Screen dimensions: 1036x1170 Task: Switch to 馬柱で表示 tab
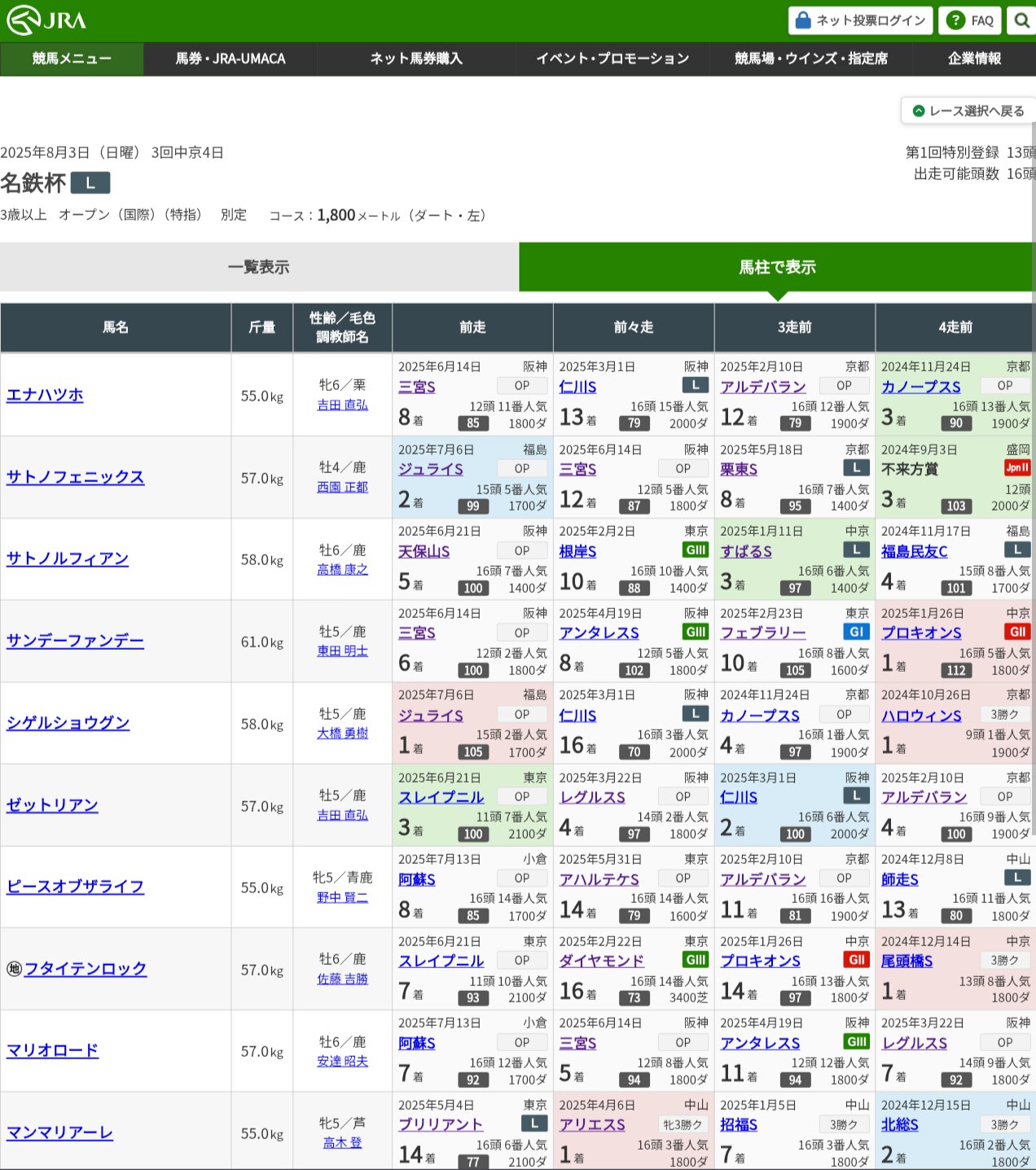(x=777, y=267)
